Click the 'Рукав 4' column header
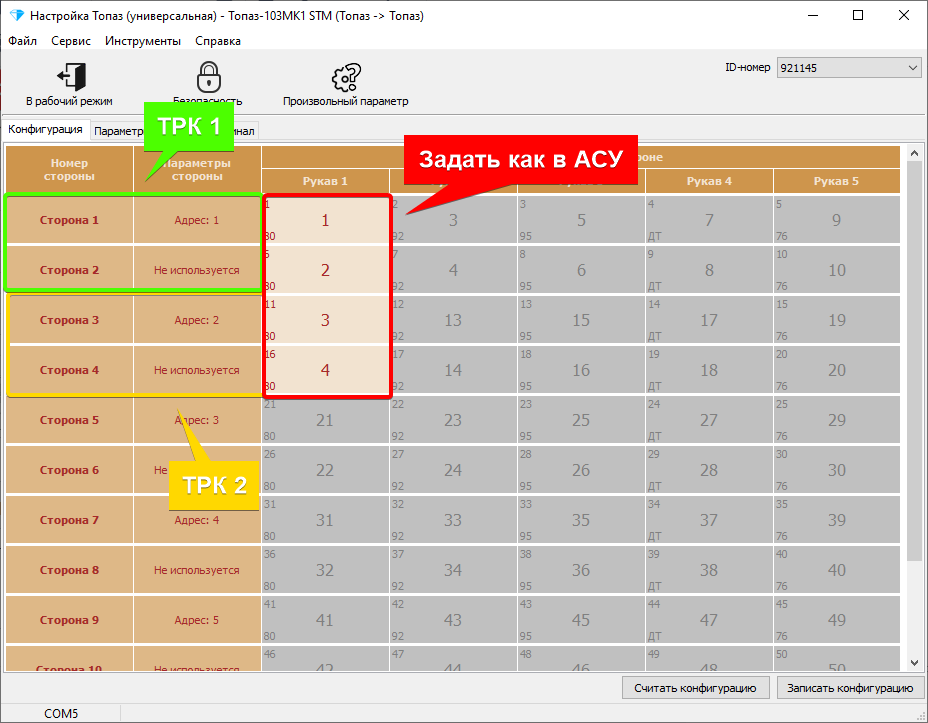Viewport: 928px width, 723px height. (709, 181)
